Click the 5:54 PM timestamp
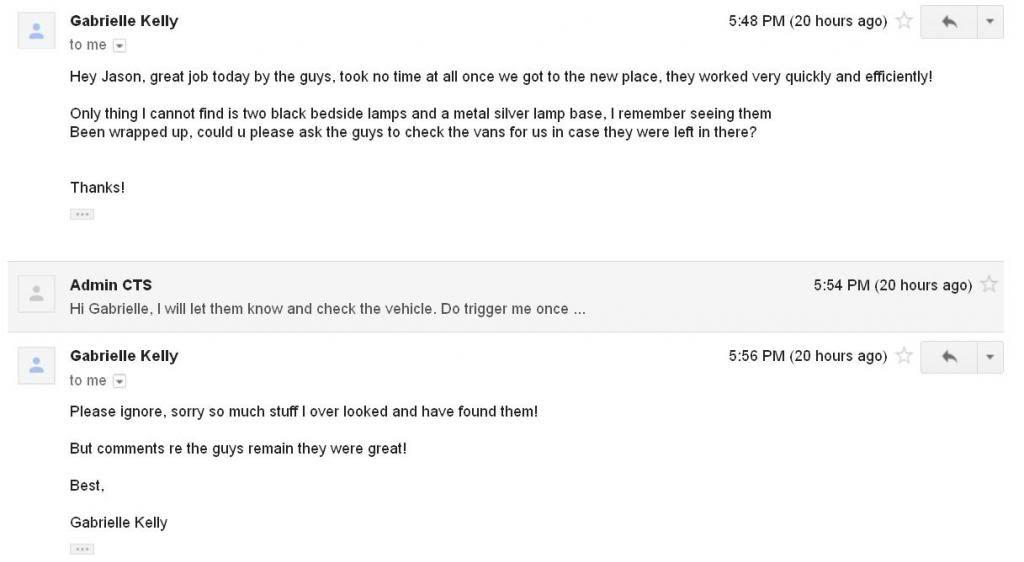 [893, 285]
